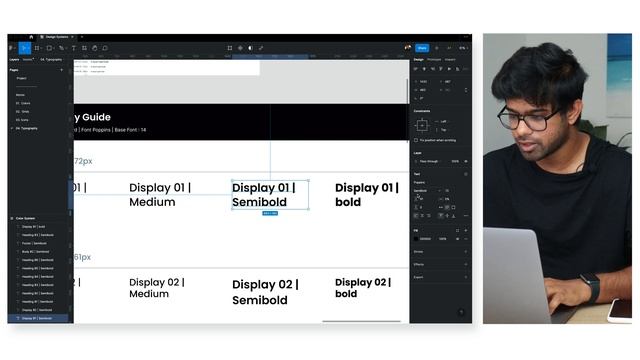
Task: Click the help question mark button
Action: (x=461, y=312)
